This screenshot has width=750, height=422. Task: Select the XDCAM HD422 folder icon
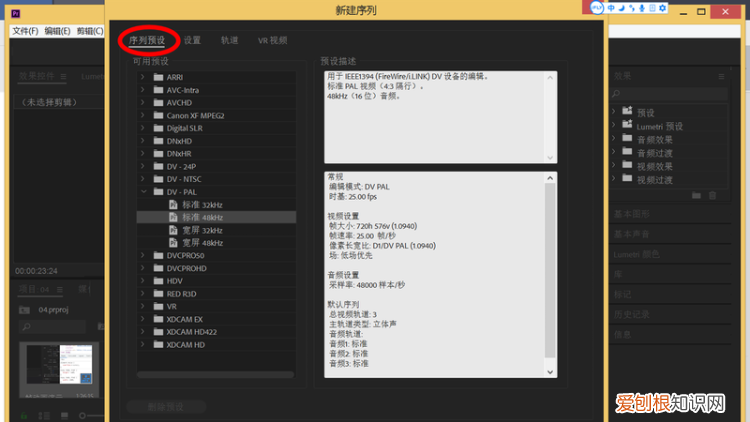(x=158, y=331)
